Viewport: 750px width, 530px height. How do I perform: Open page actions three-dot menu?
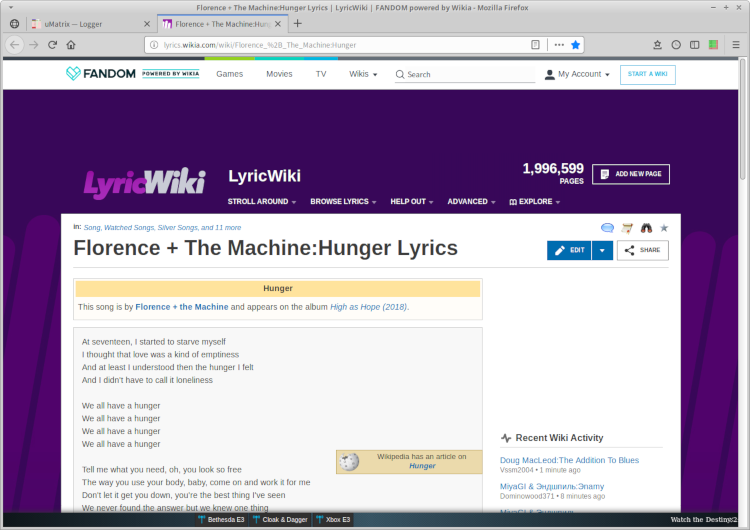pyautogui.click(x=559, y=44)
